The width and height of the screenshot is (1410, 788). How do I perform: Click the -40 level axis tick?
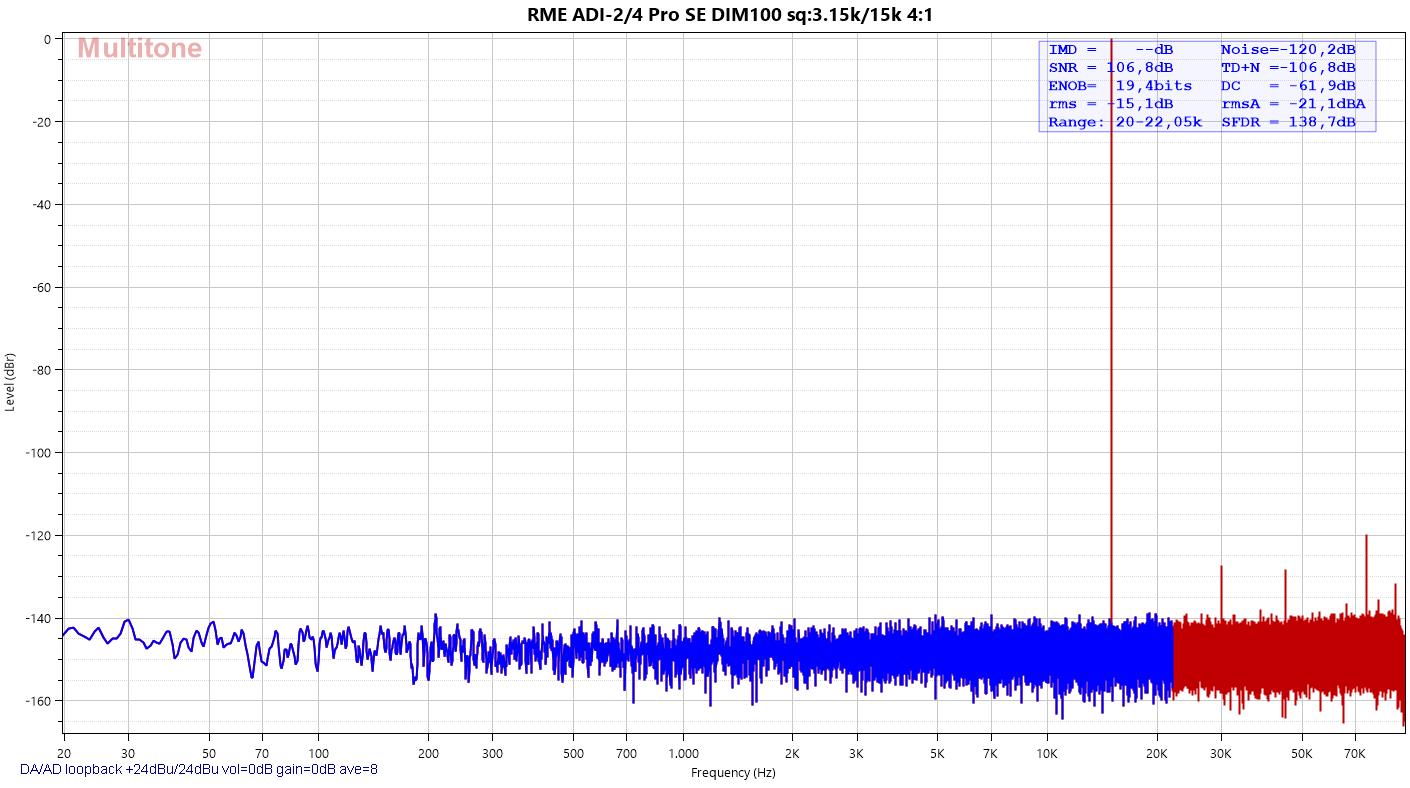(41, 204)
